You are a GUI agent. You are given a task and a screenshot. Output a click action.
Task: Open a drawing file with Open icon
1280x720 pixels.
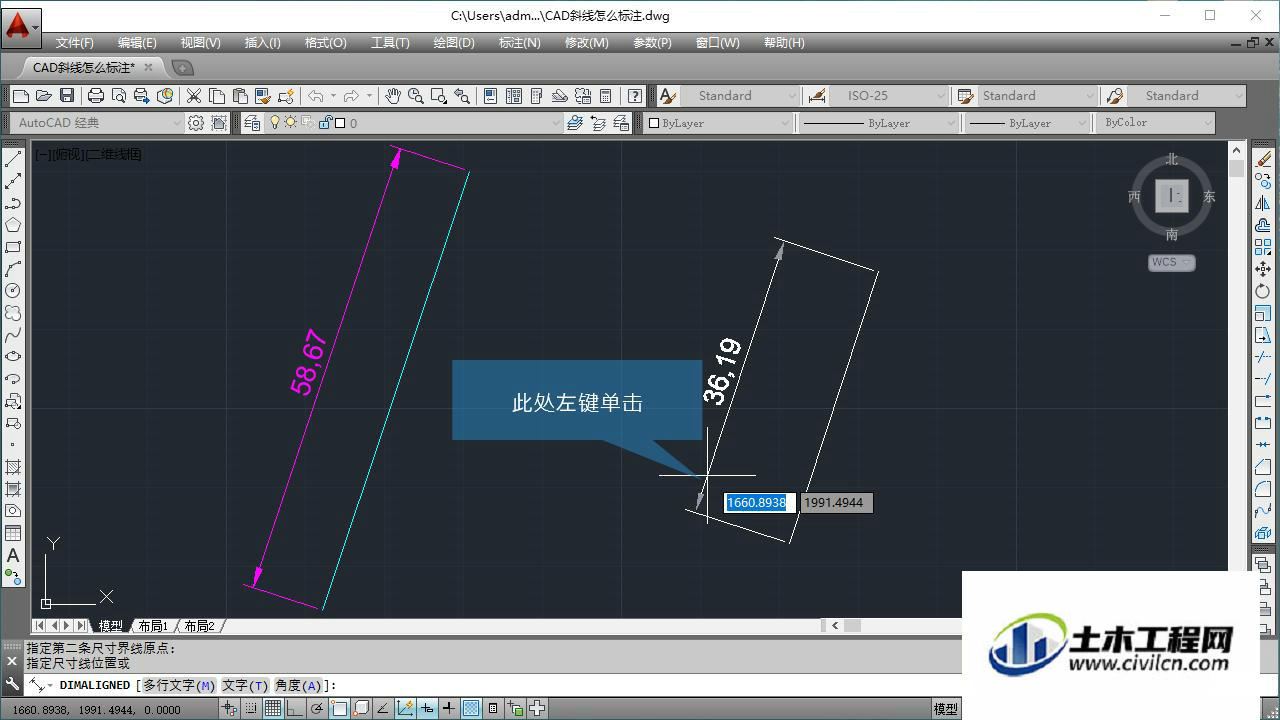tap(44, 96)
